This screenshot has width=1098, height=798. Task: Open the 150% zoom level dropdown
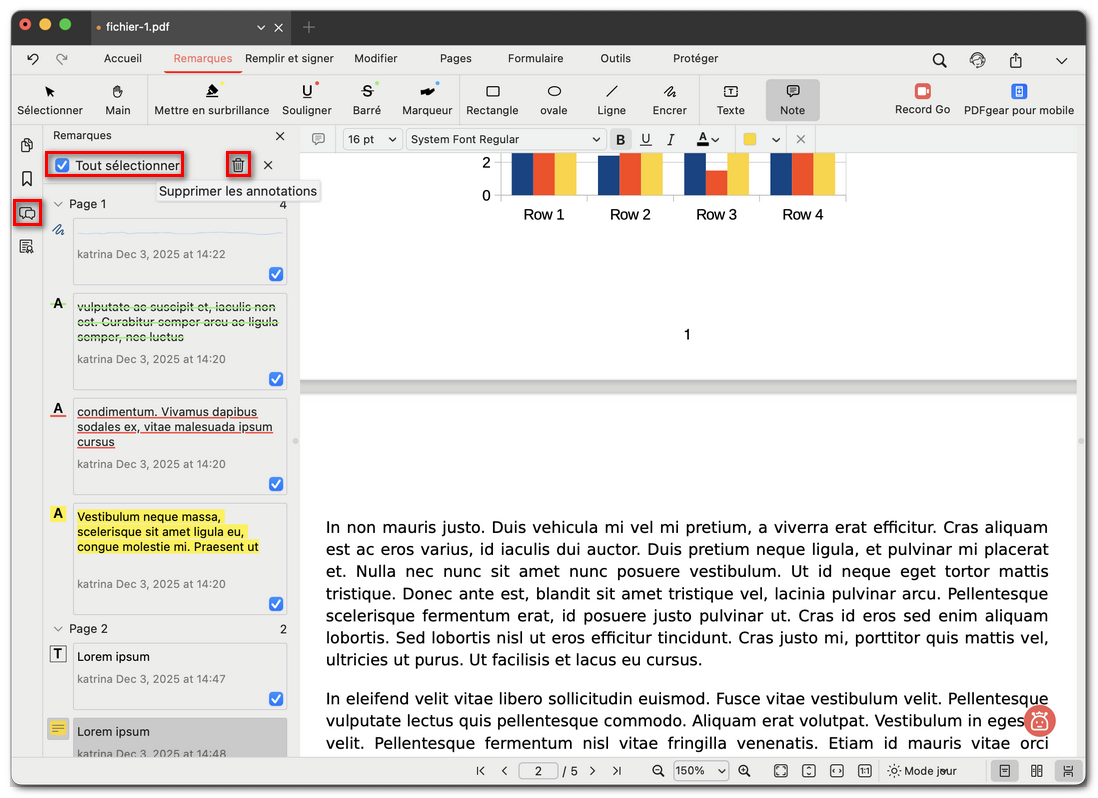coord(701,771)
